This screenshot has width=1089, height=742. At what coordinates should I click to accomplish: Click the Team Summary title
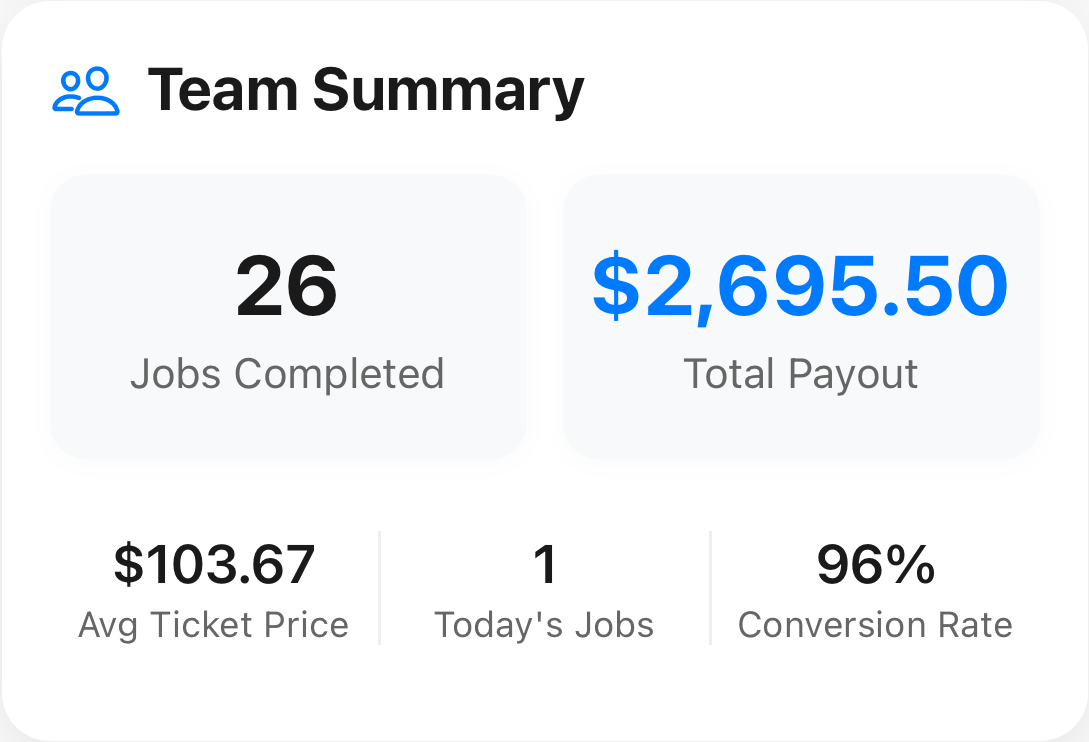click(x=367, y=90)
